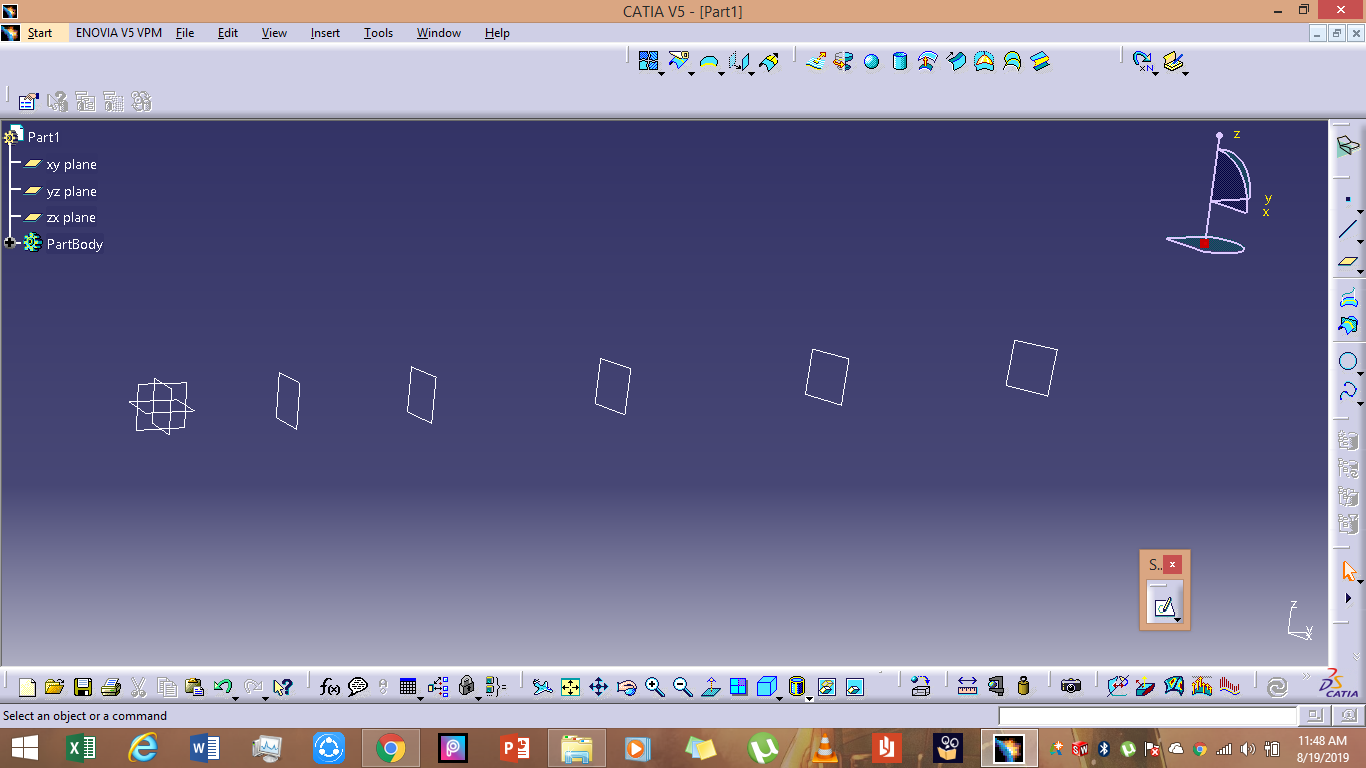
Task: Select the Spline tool in right toolbar
Action: (1347, 390)
